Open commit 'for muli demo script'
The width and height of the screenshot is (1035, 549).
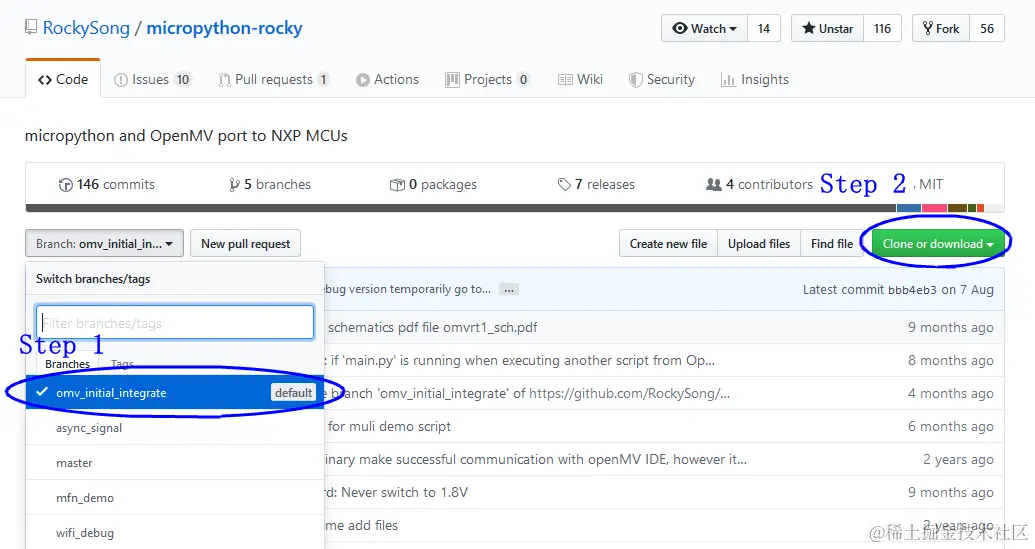[389, 426]
